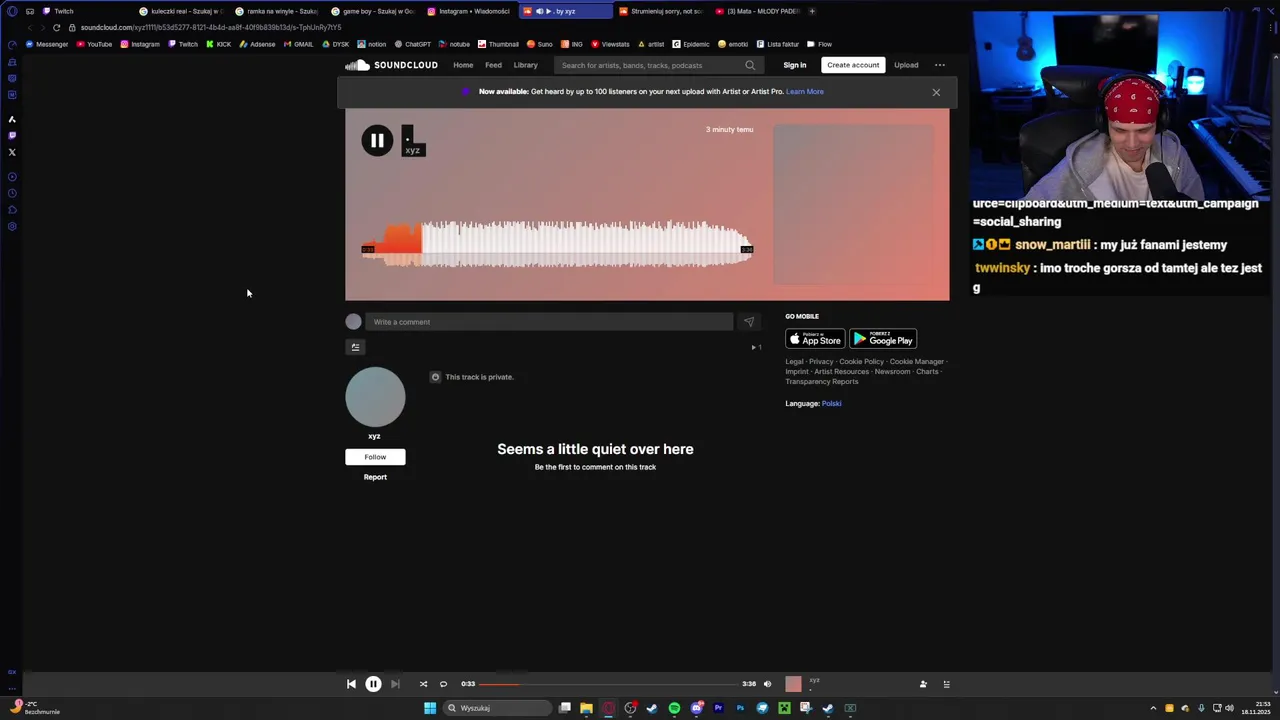This screenshot has height=720, width=1280.
Task: Open a new browser tab
Action: (x=812, y=11)
